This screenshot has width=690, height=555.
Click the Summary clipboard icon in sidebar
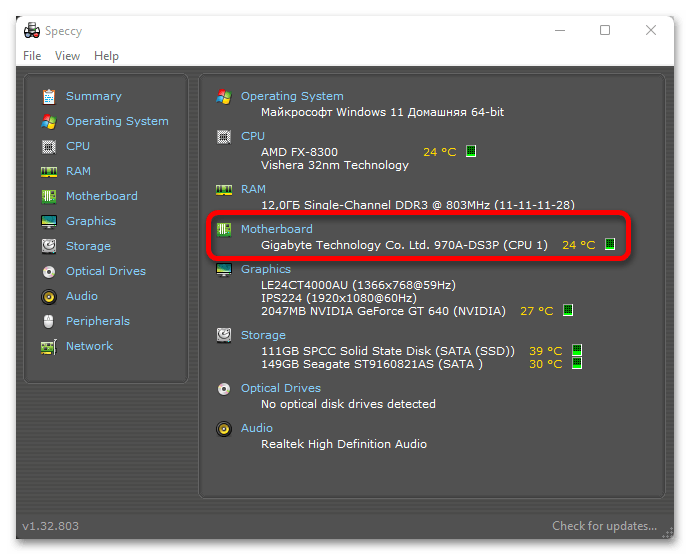pyautogui.click(x=49, y=96)
